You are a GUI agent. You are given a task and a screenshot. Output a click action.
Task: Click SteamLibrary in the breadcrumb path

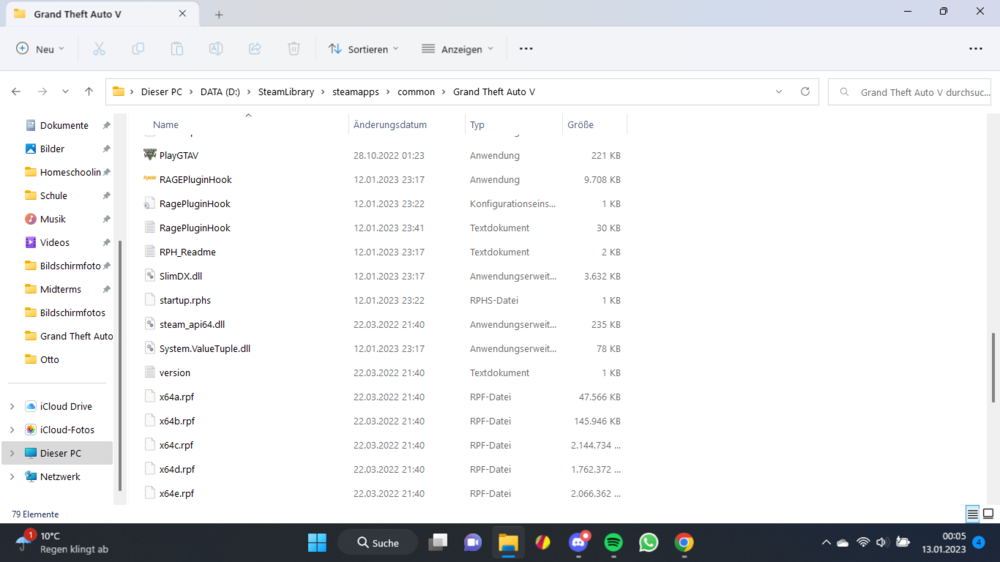[286, 92]
